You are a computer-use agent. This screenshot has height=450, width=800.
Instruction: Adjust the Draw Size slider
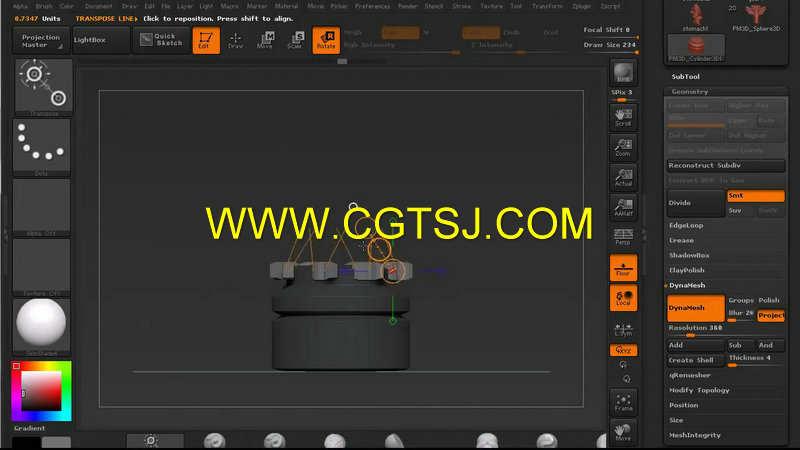[610, 46]
